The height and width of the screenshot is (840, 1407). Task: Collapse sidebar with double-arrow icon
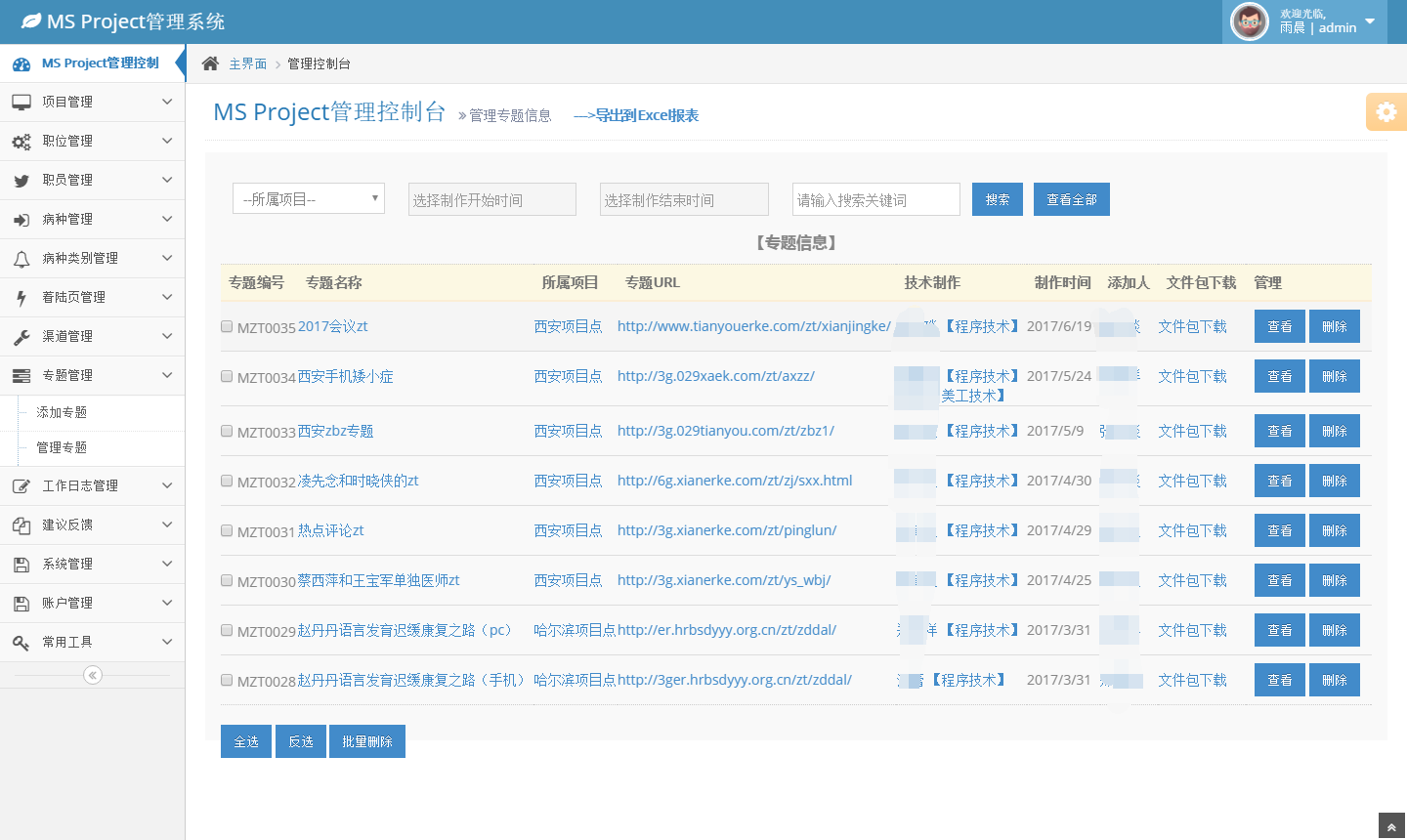93,675
